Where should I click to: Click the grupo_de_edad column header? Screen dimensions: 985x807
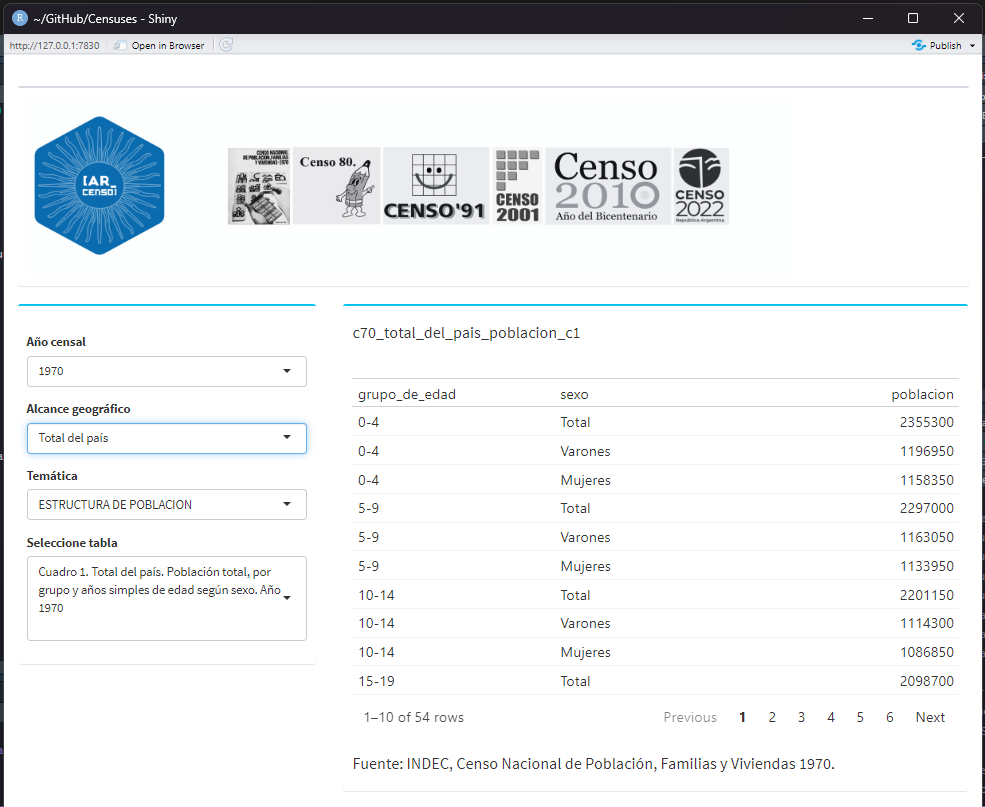(407, 394)
